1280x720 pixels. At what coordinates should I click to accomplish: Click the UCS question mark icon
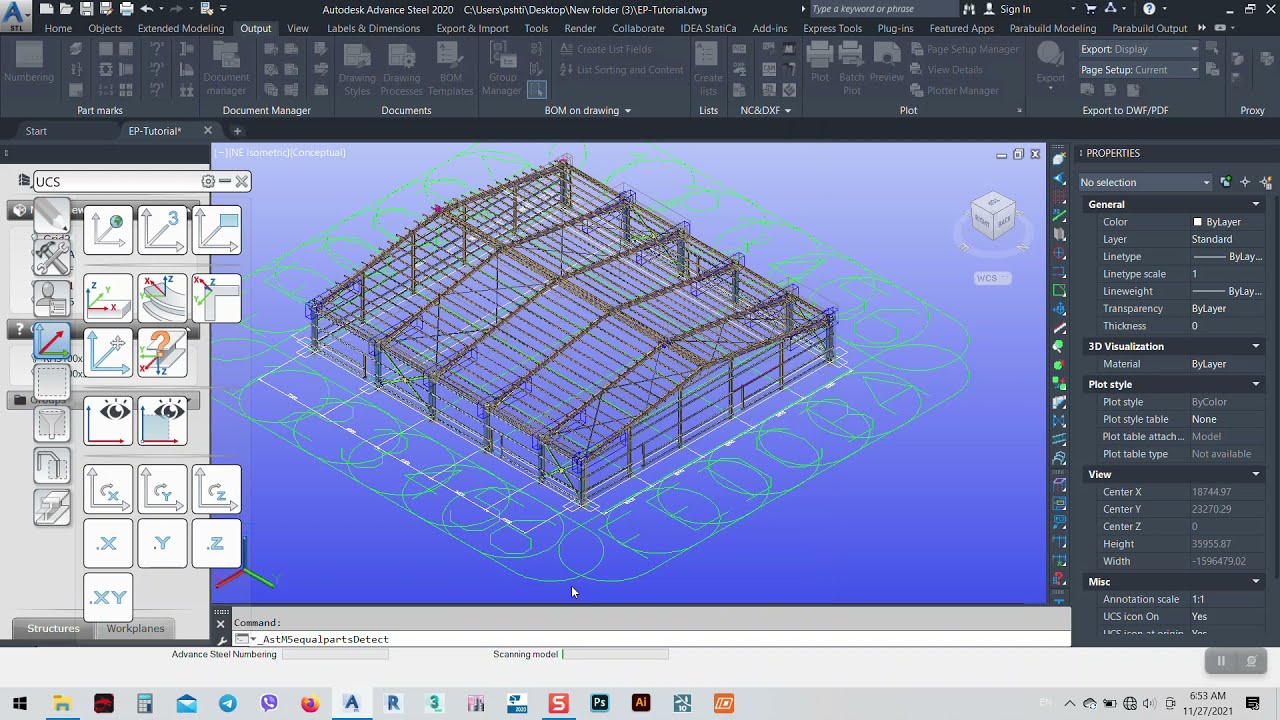point(162,353)
